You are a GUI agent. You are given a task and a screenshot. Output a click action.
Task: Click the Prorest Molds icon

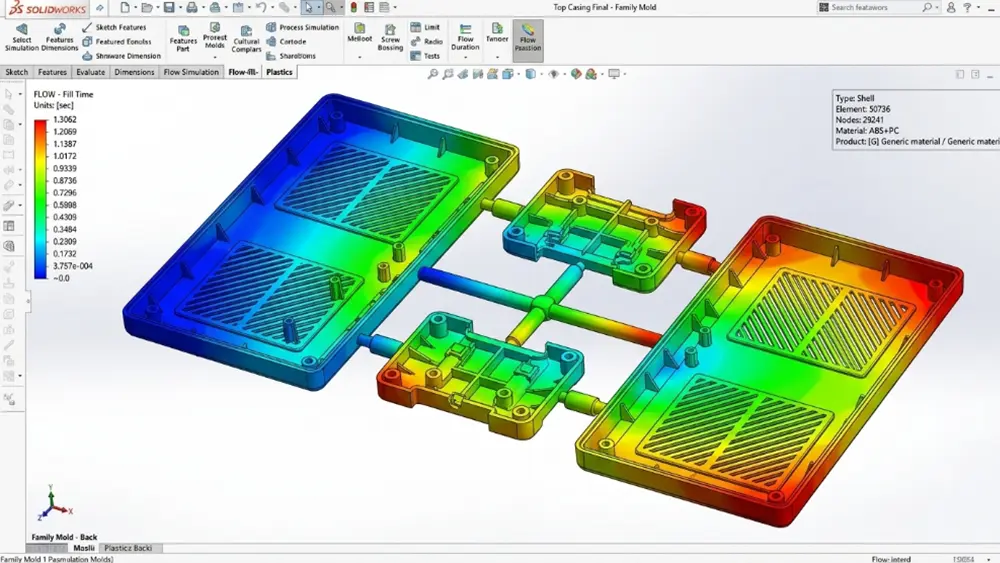[215, 36]
